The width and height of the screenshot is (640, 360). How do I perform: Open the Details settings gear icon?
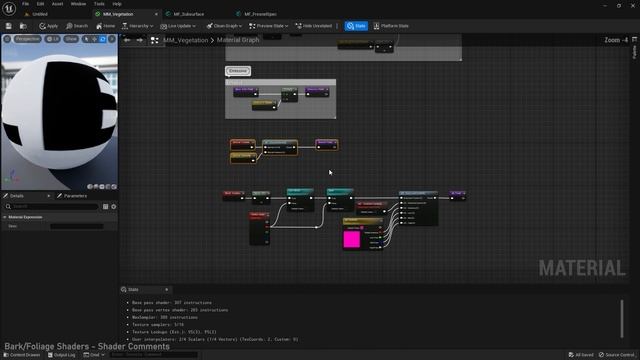(114, 207)
